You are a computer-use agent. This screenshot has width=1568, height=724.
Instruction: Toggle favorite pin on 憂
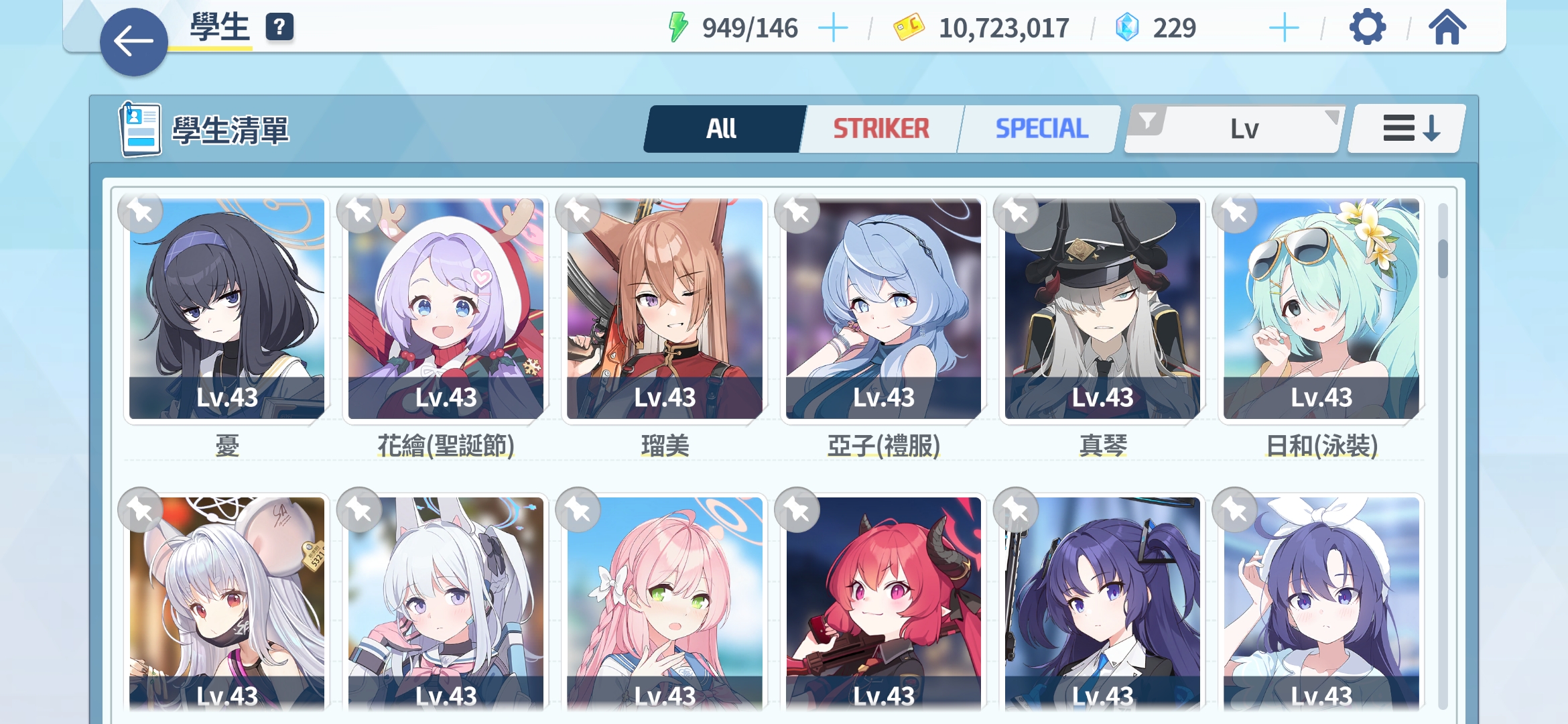[140, 212]
